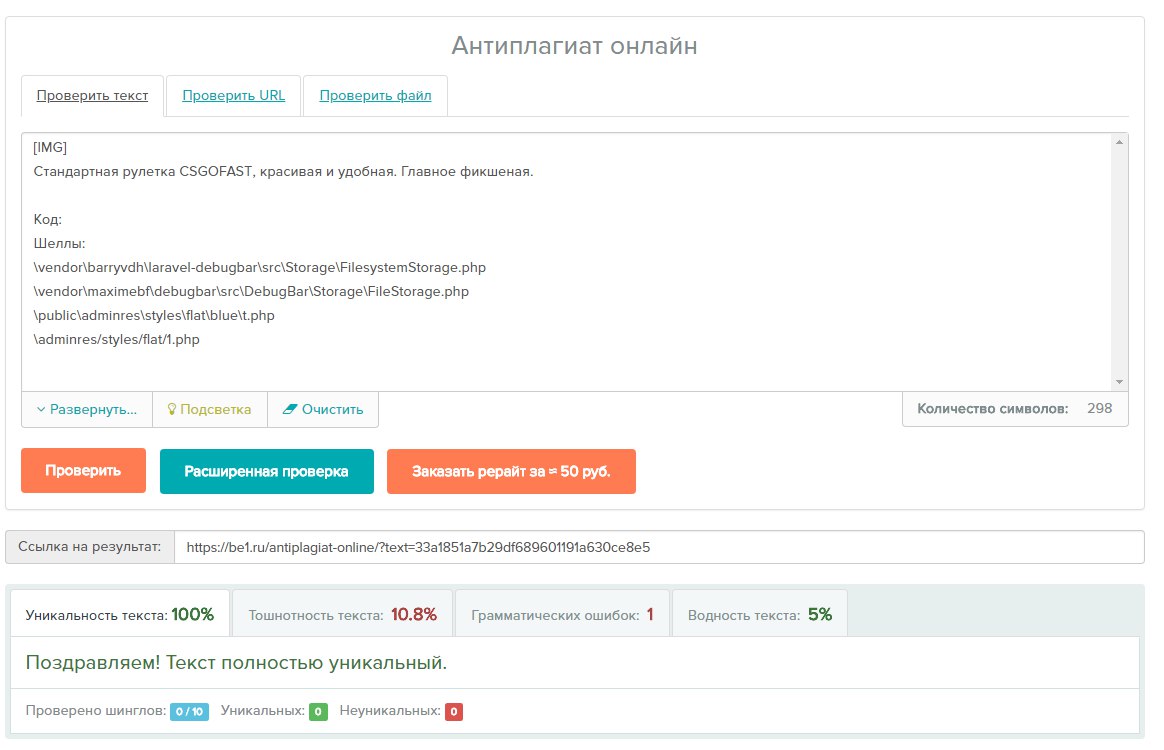1164x750 pixels.
Task: Click the text area scrollbar down arrow
Action: pos(1119,381)
